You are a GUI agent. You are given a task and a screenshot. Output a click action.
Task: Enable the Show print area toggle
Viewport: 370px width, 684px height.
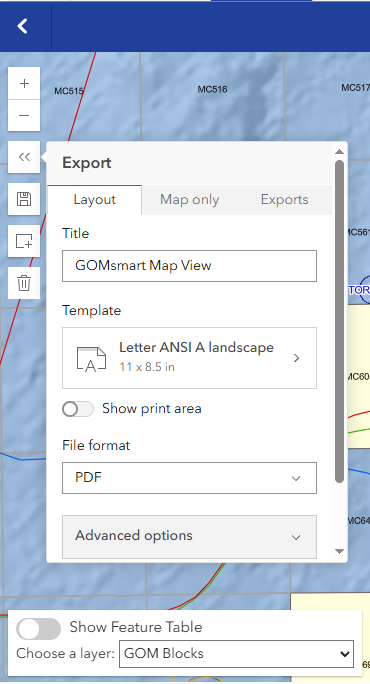coord(78,409)
